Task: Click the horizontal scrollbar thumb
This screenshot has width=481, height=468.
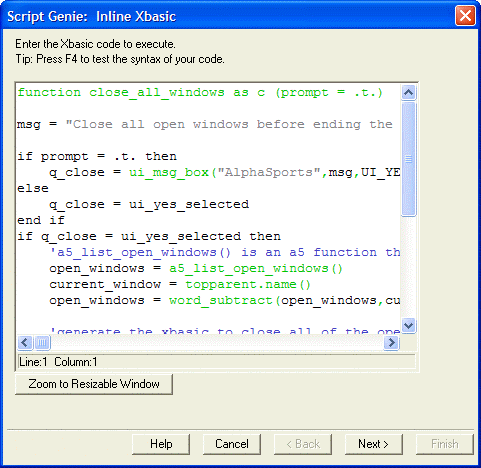Action: click(42, 342)
